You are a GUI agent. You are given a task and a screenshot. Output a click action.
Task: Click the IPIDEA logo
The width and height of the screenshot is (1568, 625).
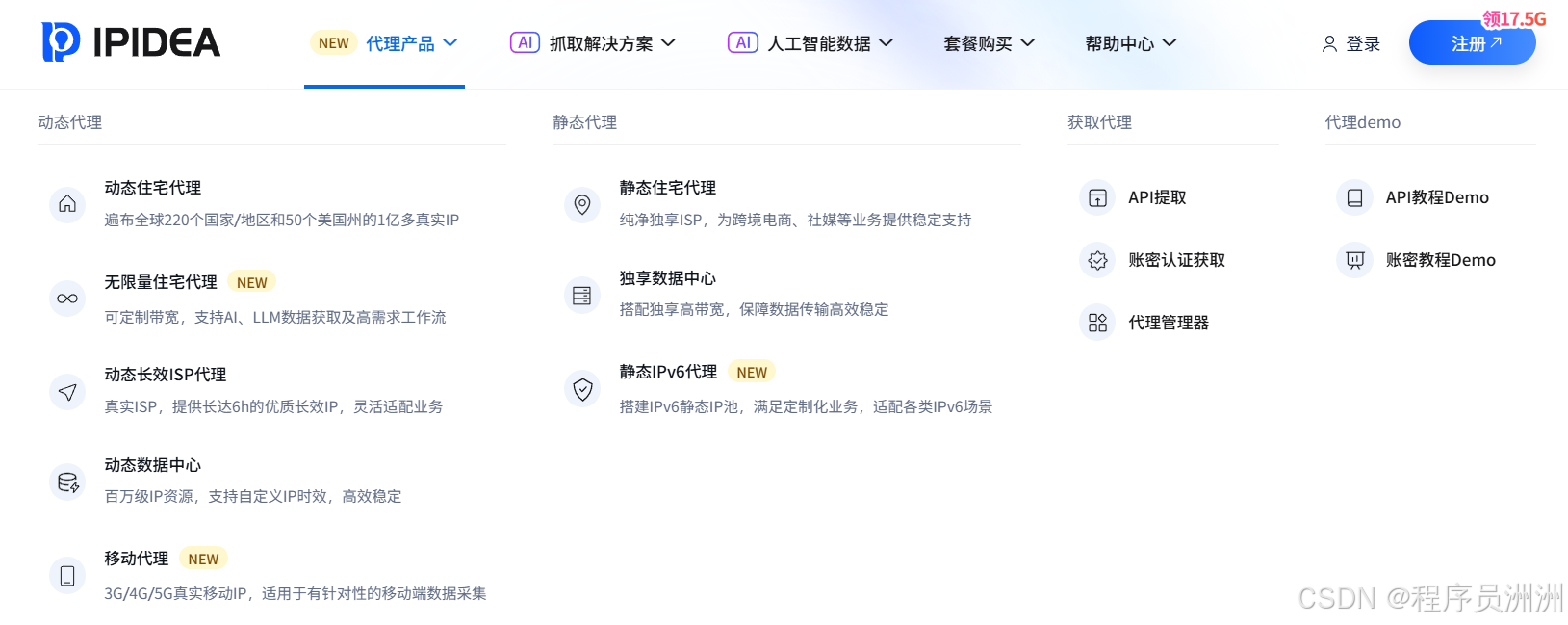tap(131, 42)
